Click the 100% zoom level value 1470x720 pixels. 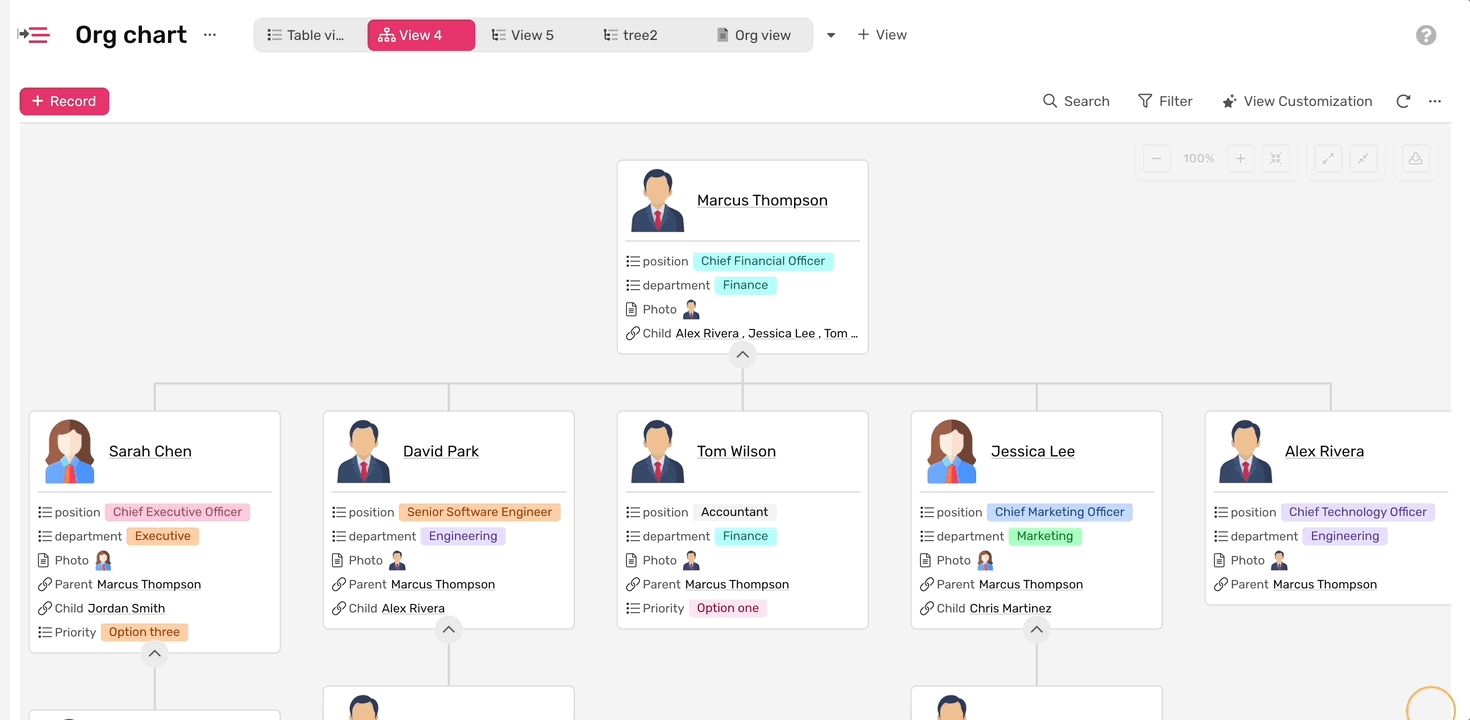(x=1198, y=158)
